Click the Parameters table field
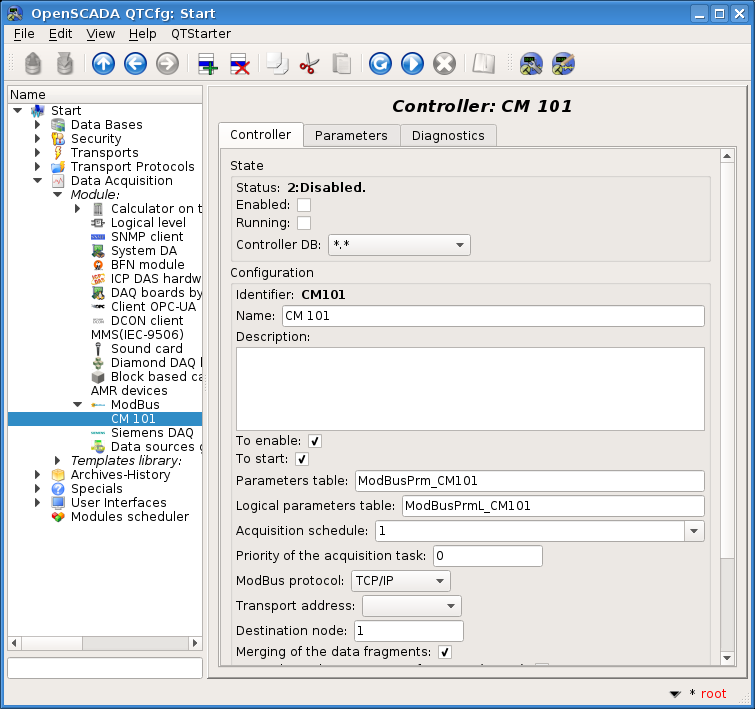The image size is (755, 709). (x=530, y=481)
